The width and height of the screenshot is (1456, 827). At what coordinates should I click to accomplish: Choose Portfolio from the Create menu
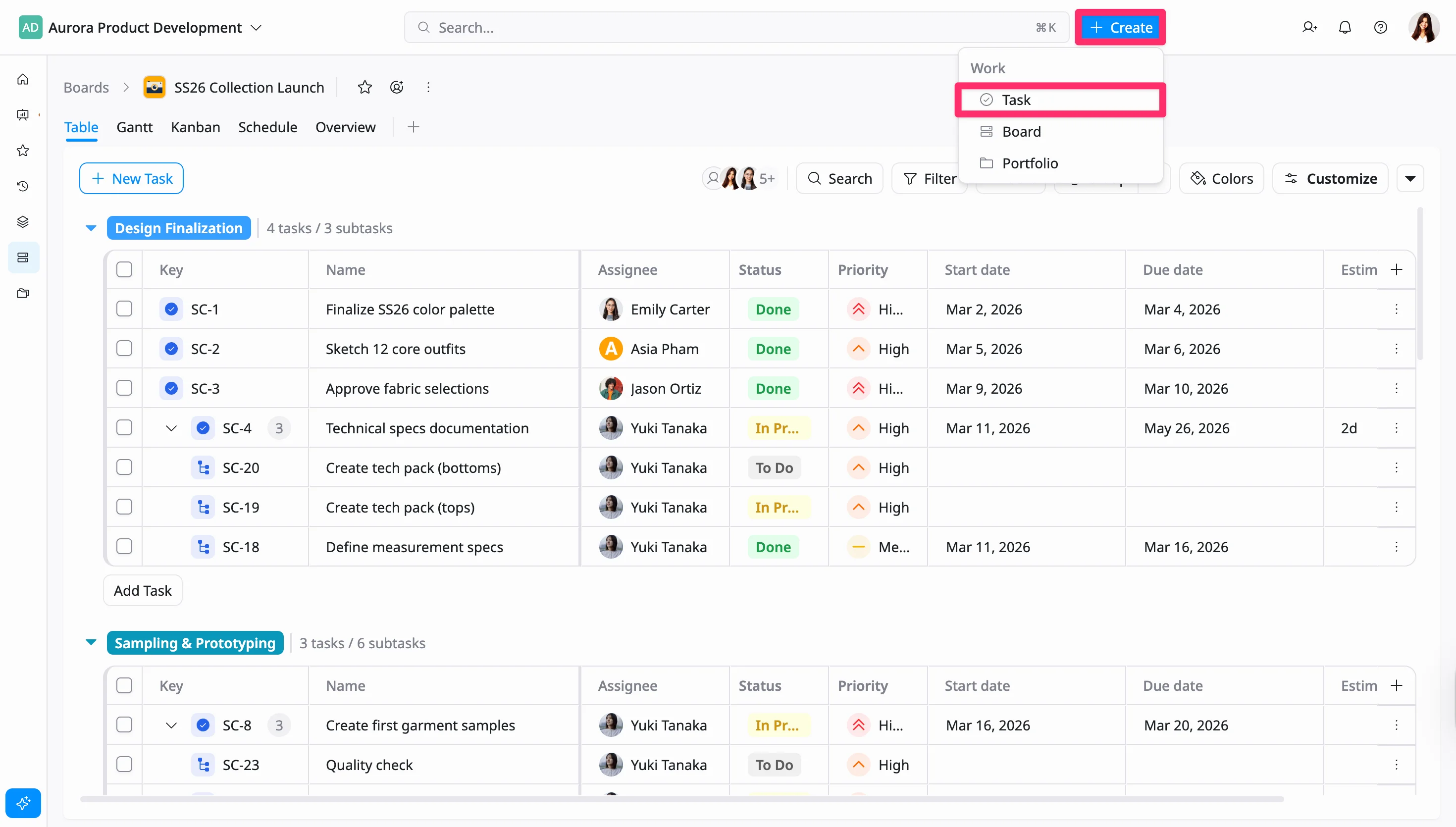coord(1060,163)
